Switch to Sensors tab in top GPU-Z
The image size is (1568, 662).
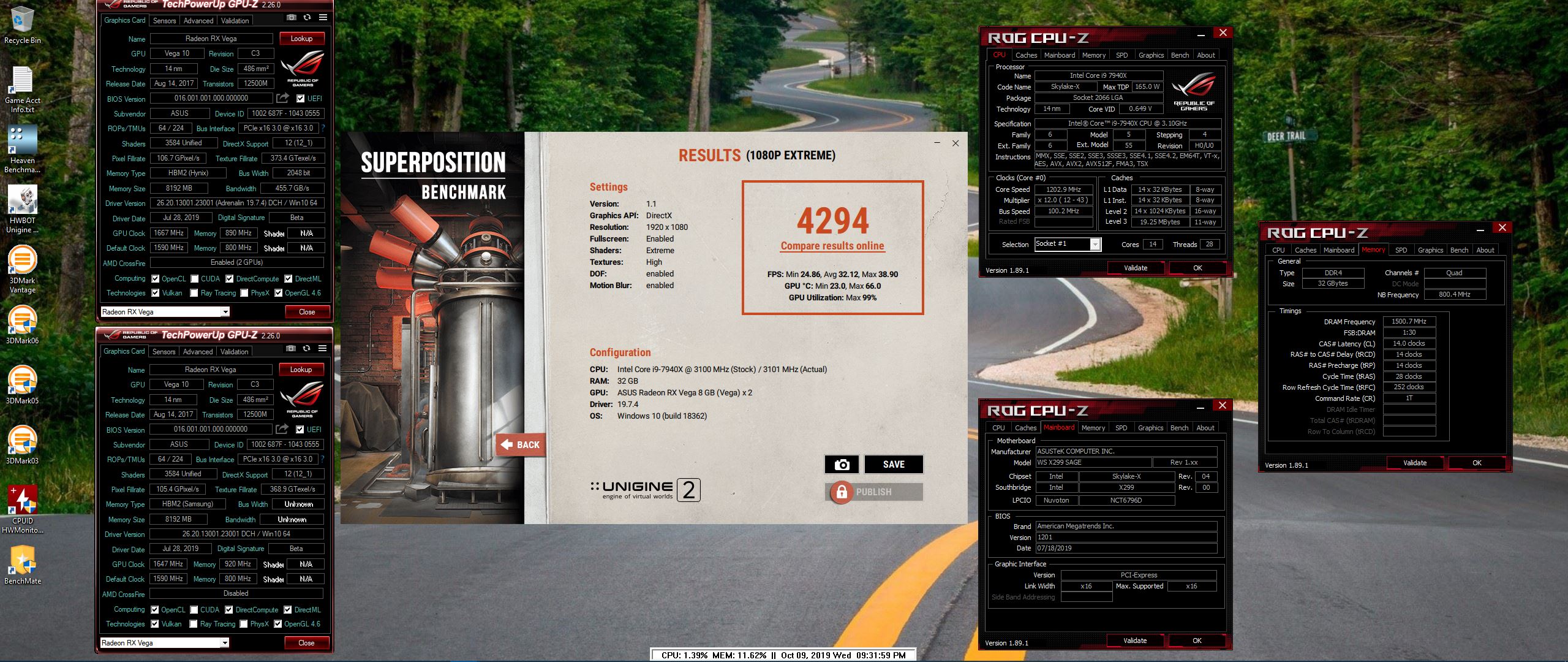164,20
